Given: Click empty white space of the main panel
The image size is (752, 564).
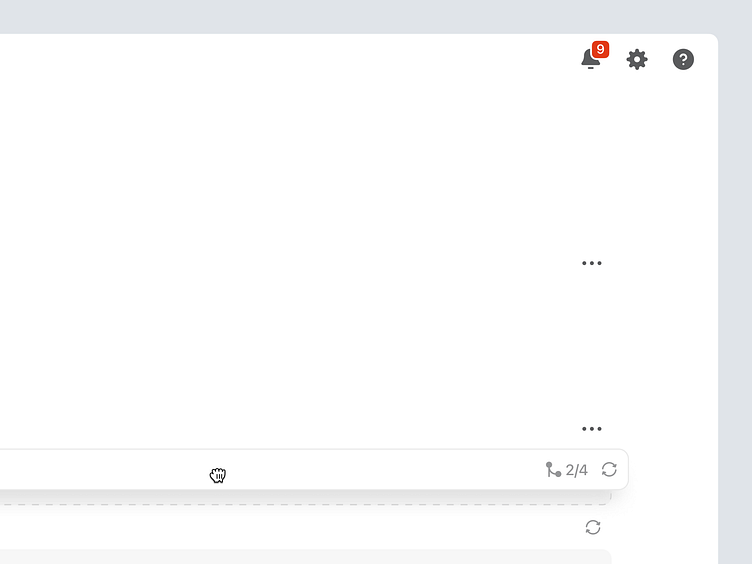Looking at the screenshot, I should click(x=300, y=200).
